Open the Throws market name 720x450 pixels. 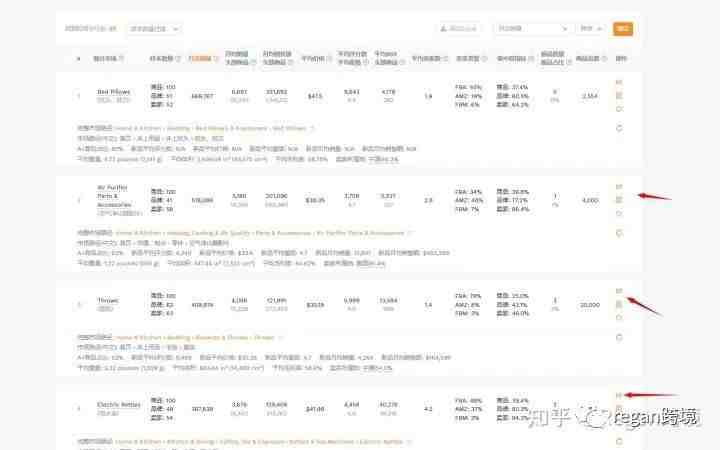pos(108,300)
